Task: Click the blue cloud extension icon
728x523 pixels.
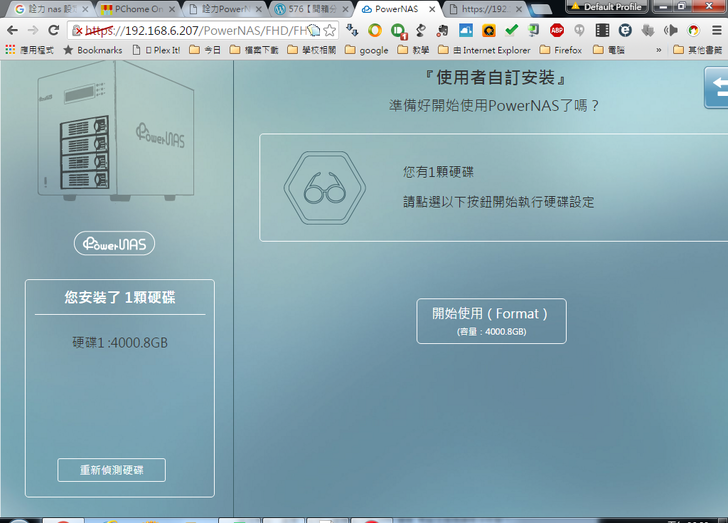Action: [466, 31]
